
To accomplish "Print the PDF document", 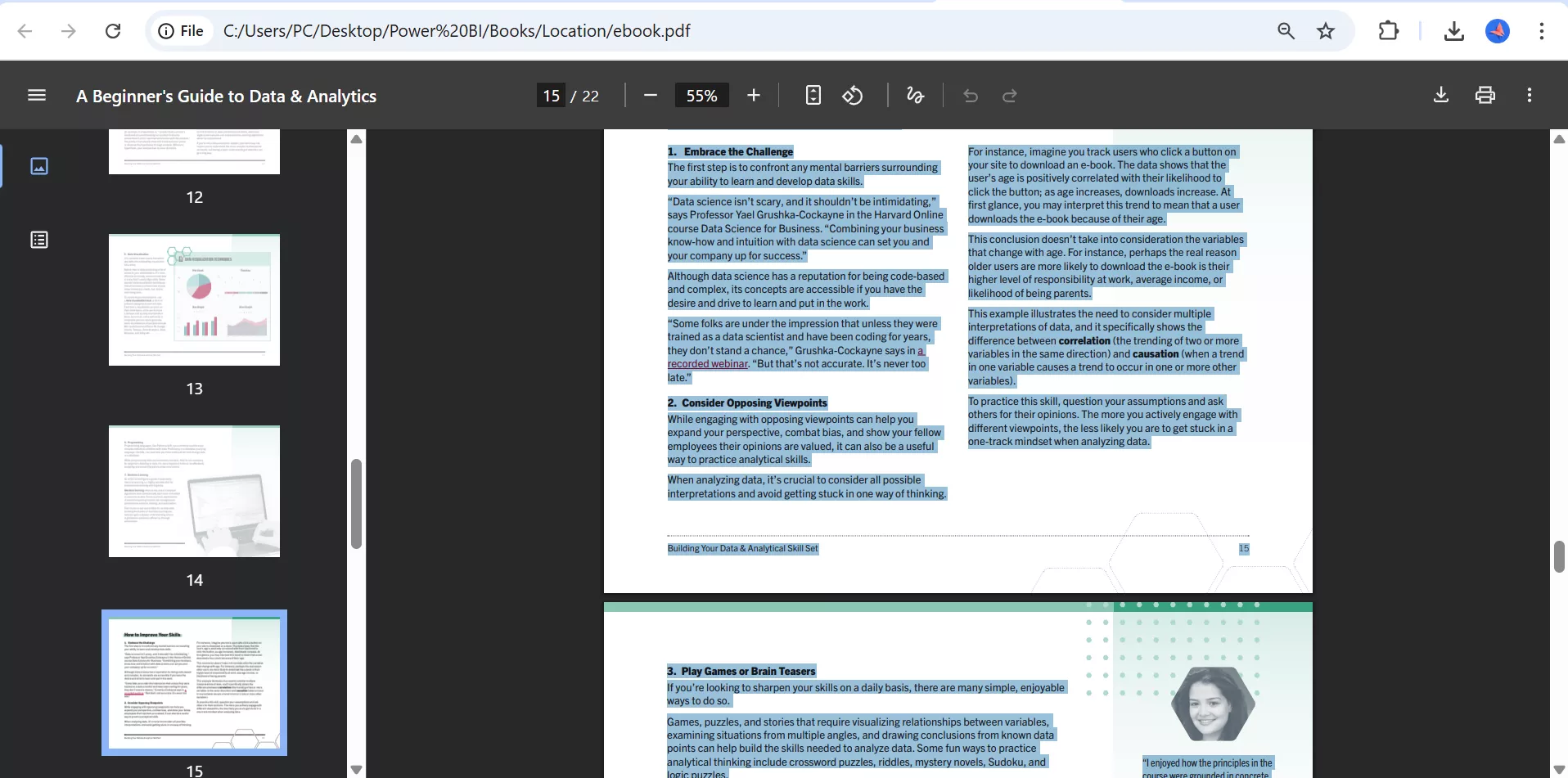I will tap(1485, 95).
